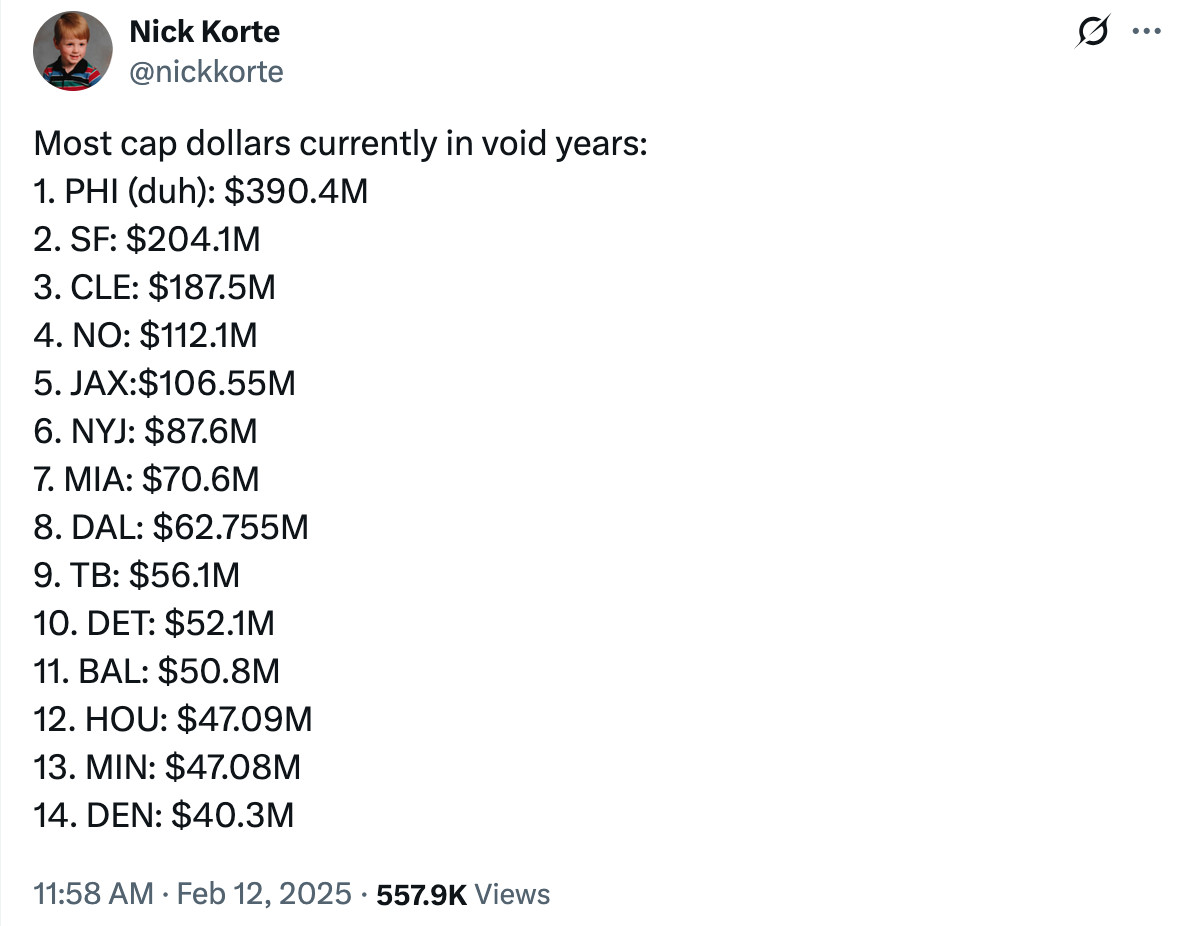Screen dimensions: 1188x926
Task: Click the CLE: $187.5M entry
Action: coord(154,288)
